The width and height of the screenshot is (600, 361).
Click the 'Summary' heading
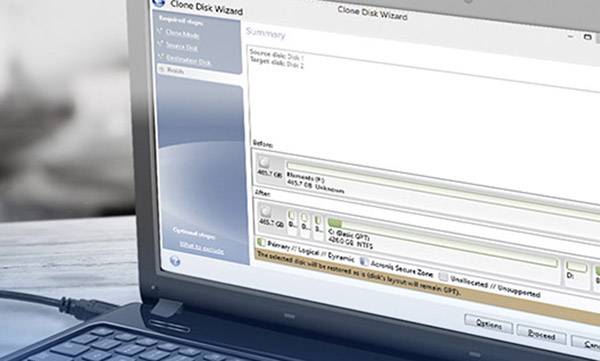(266, 33)
